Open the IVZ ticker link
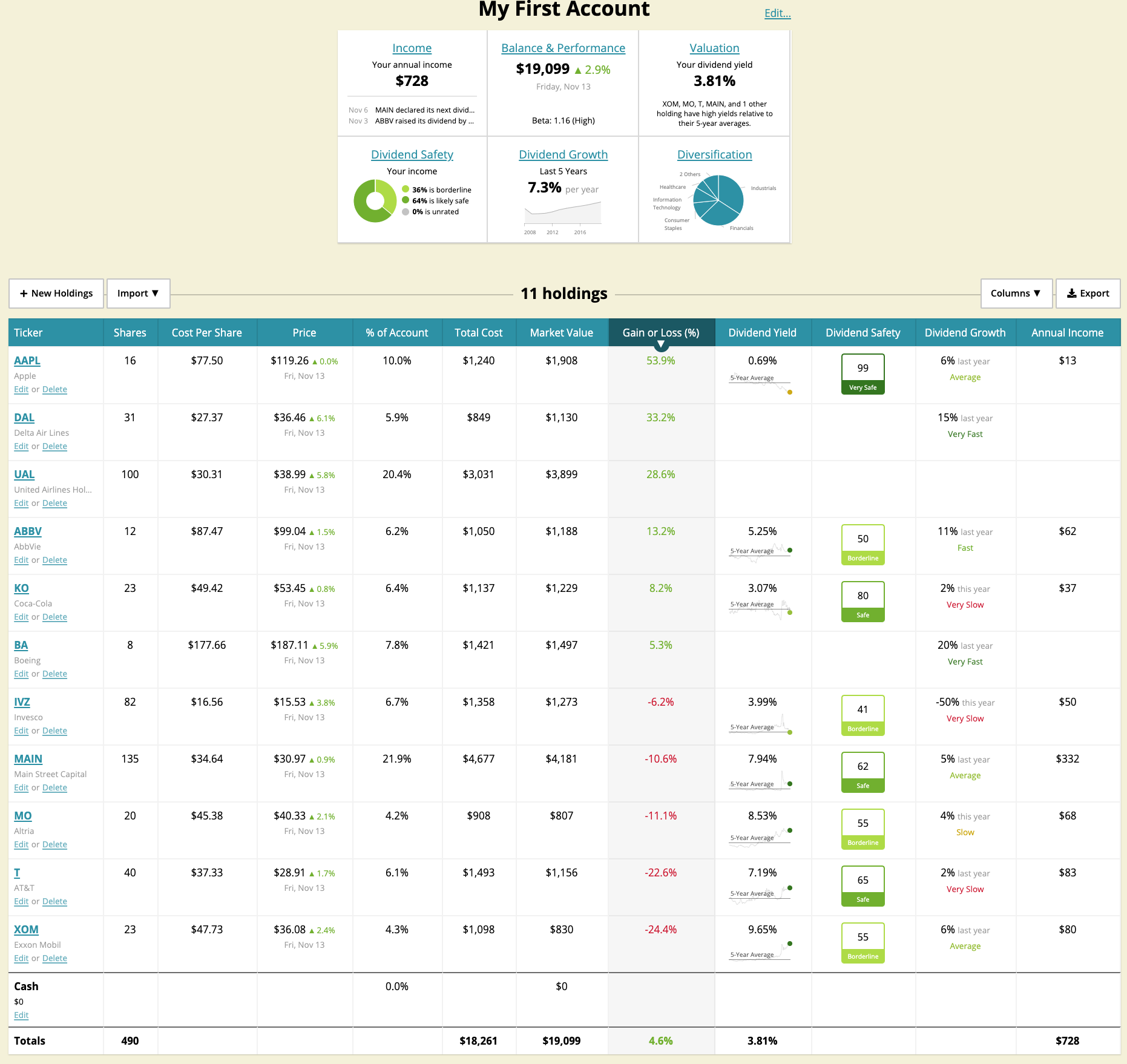This screenshot has width=1127, height=1064. (22, 702)
